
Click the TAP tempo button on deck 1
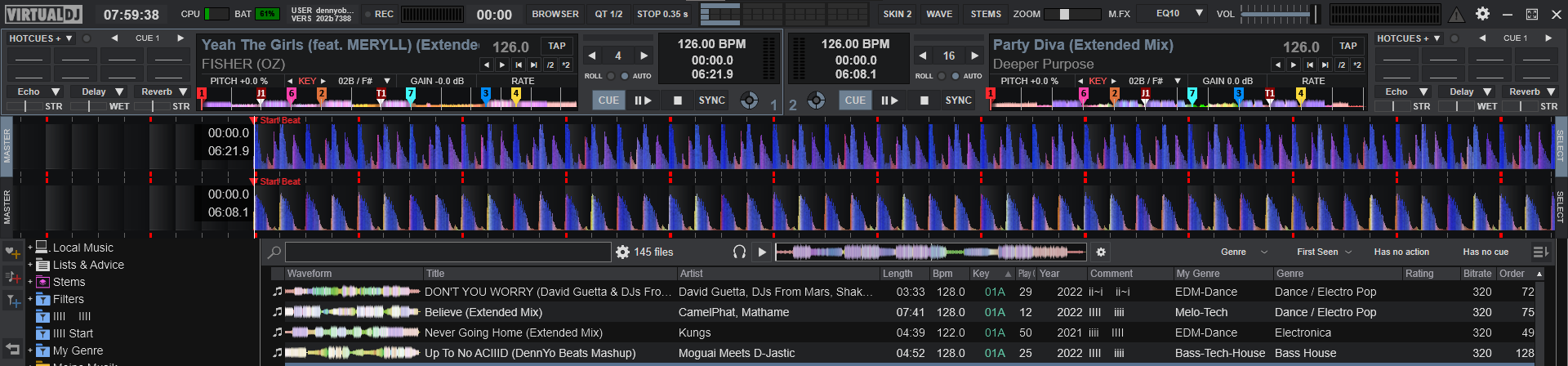pos(557,46)
